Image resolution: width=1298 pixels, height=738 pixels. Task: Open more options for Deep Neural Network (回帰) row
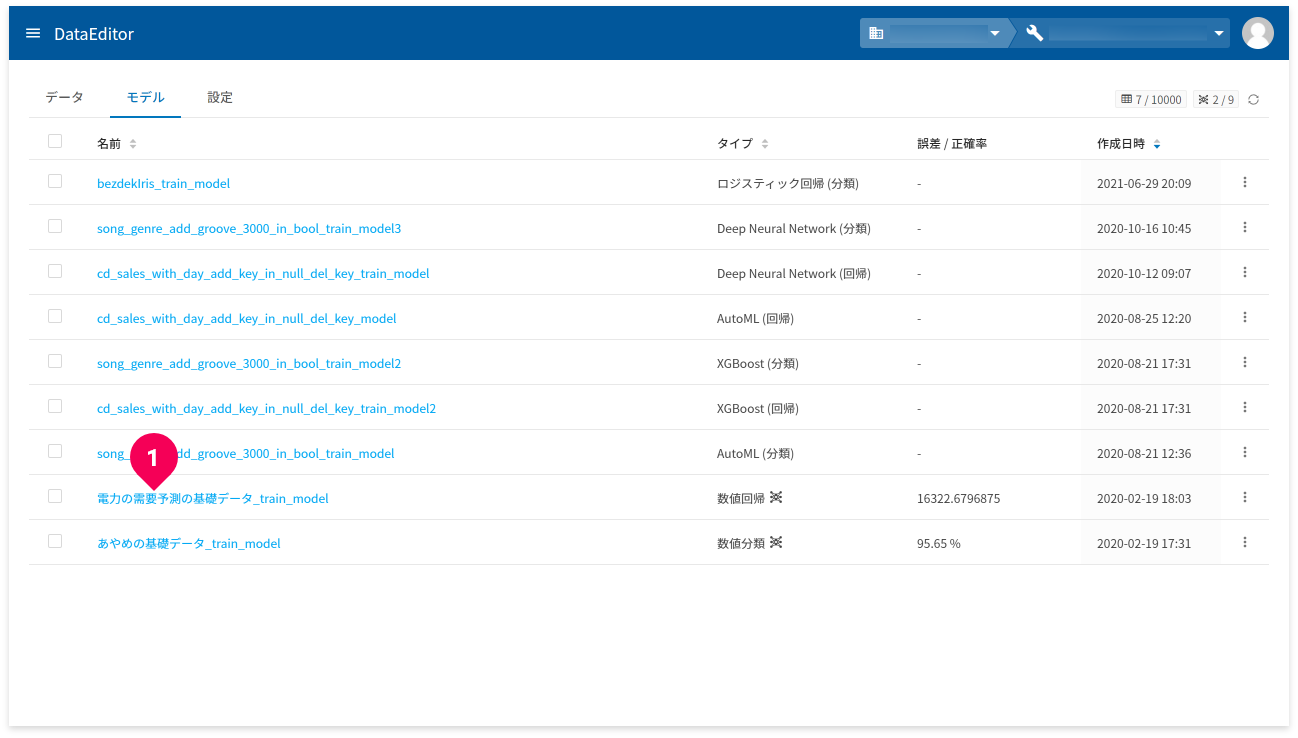point(1245,272)
